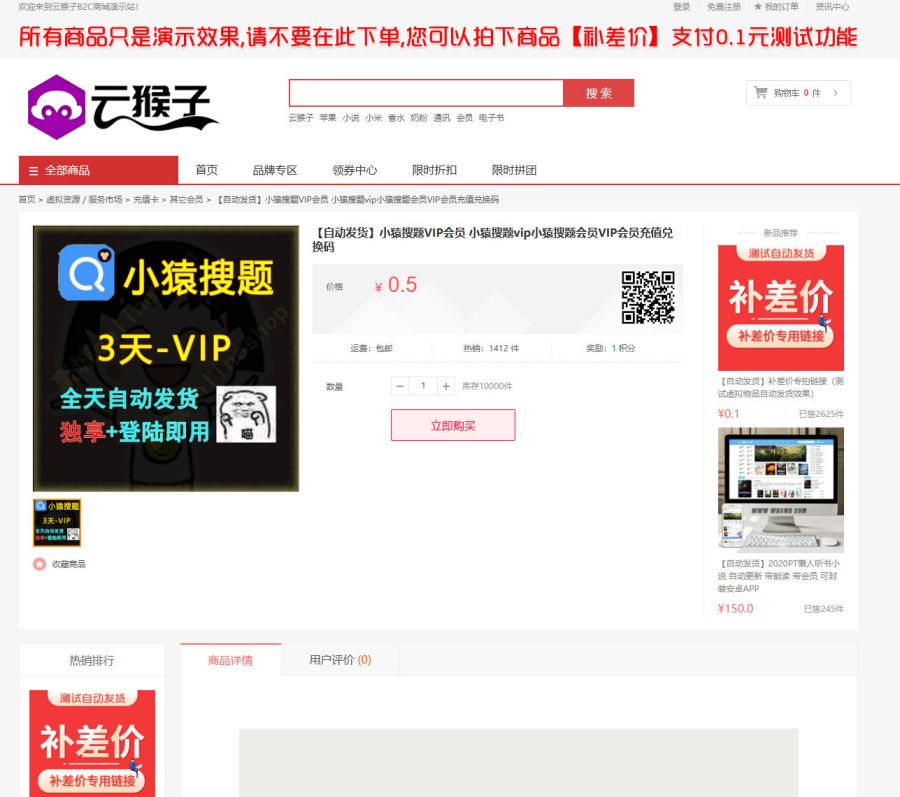Click the 登录 login link

(684, 7)
